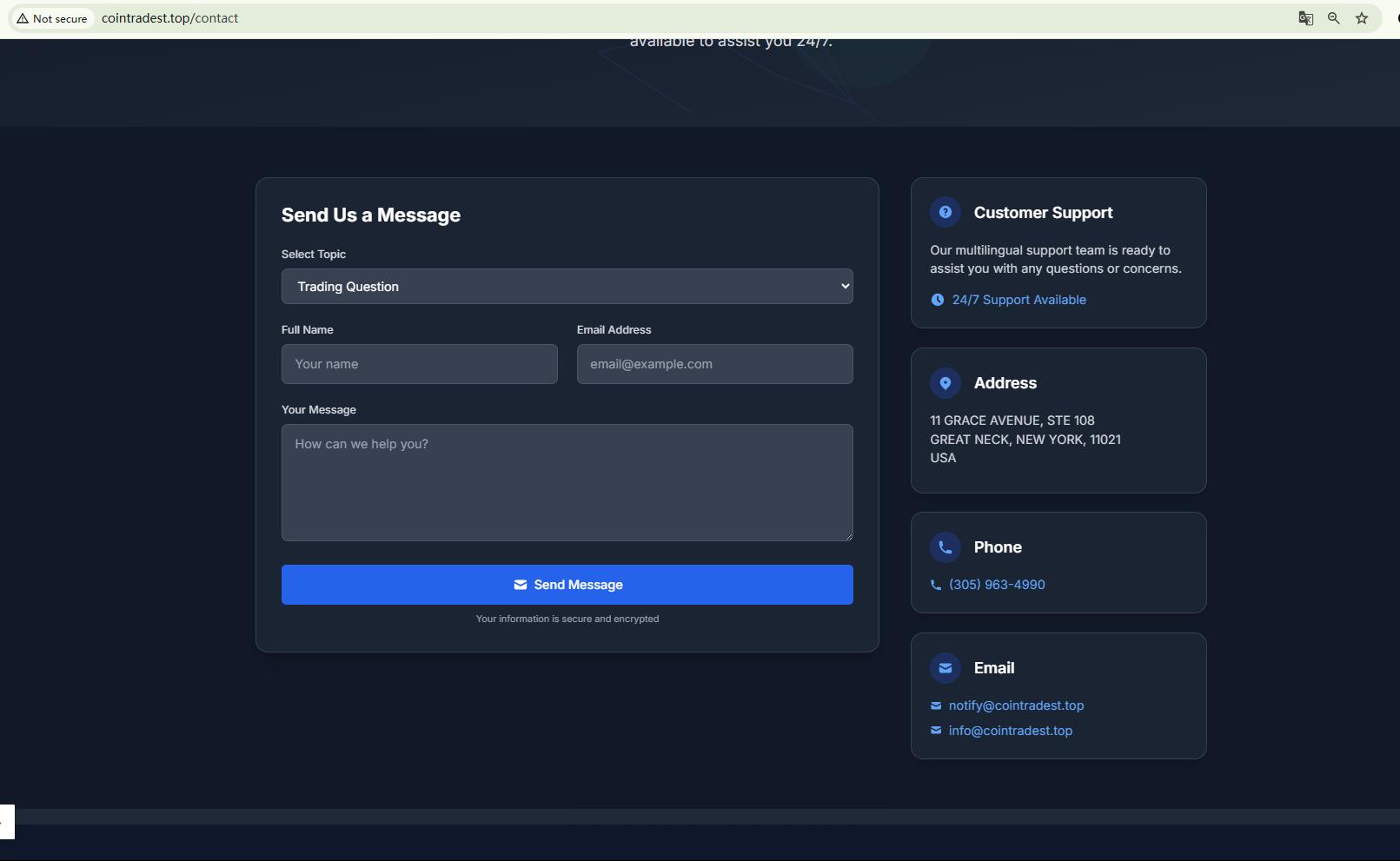Click the URL text in address bar

point(170,18)
